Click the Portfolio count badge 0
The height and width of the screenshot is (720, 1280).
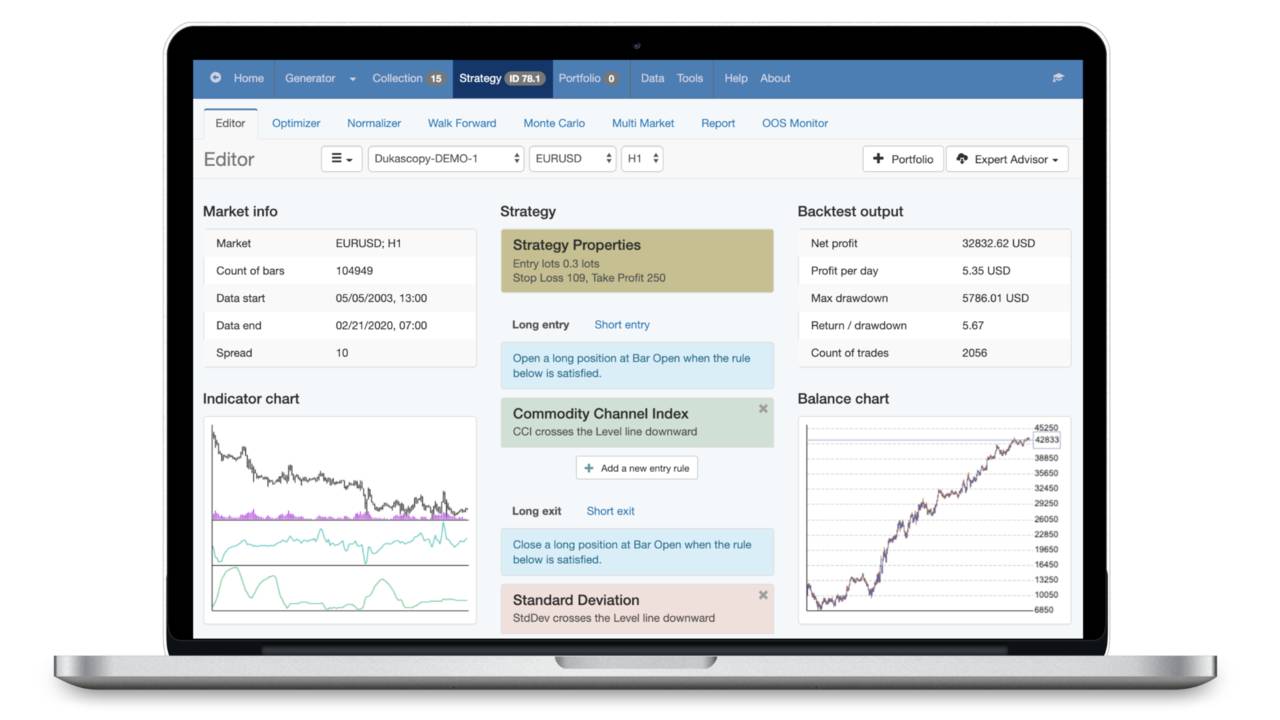tap(611, 79)
